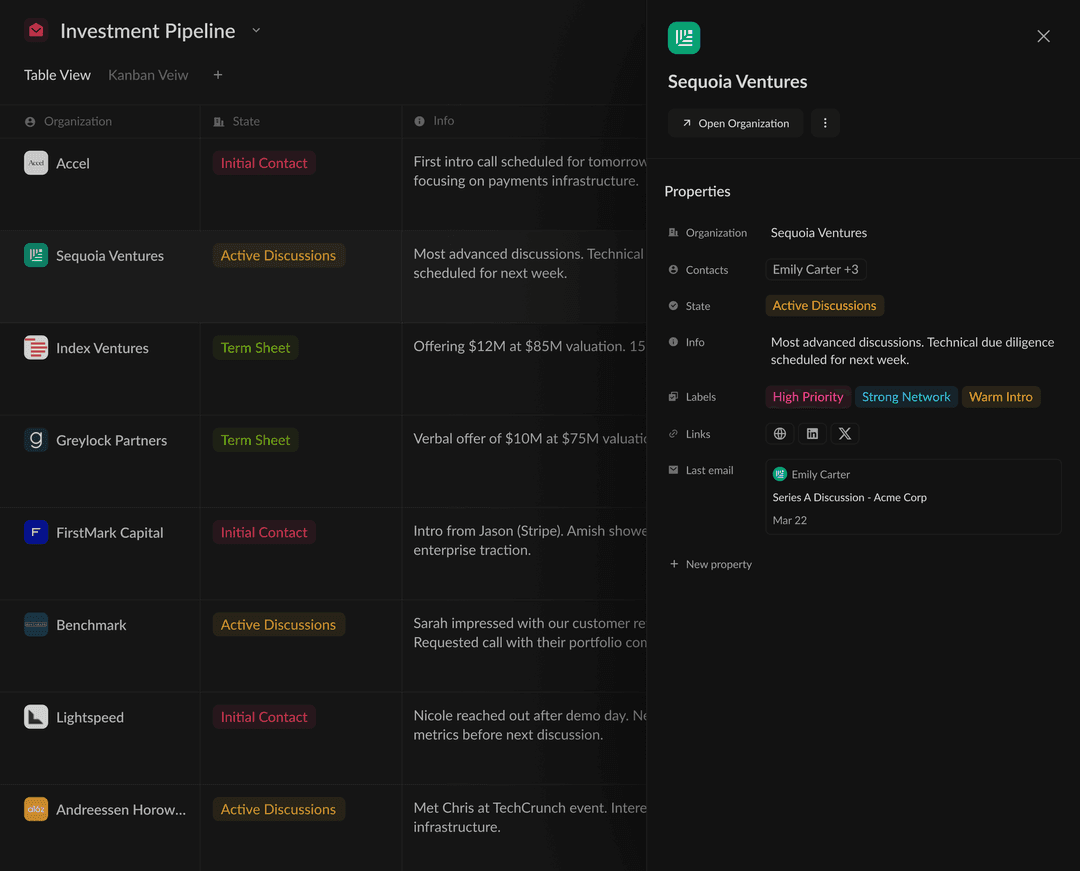Open the X (Twitter) link icon
Viewport: 1080px width, 871px height.
point(844,434)
